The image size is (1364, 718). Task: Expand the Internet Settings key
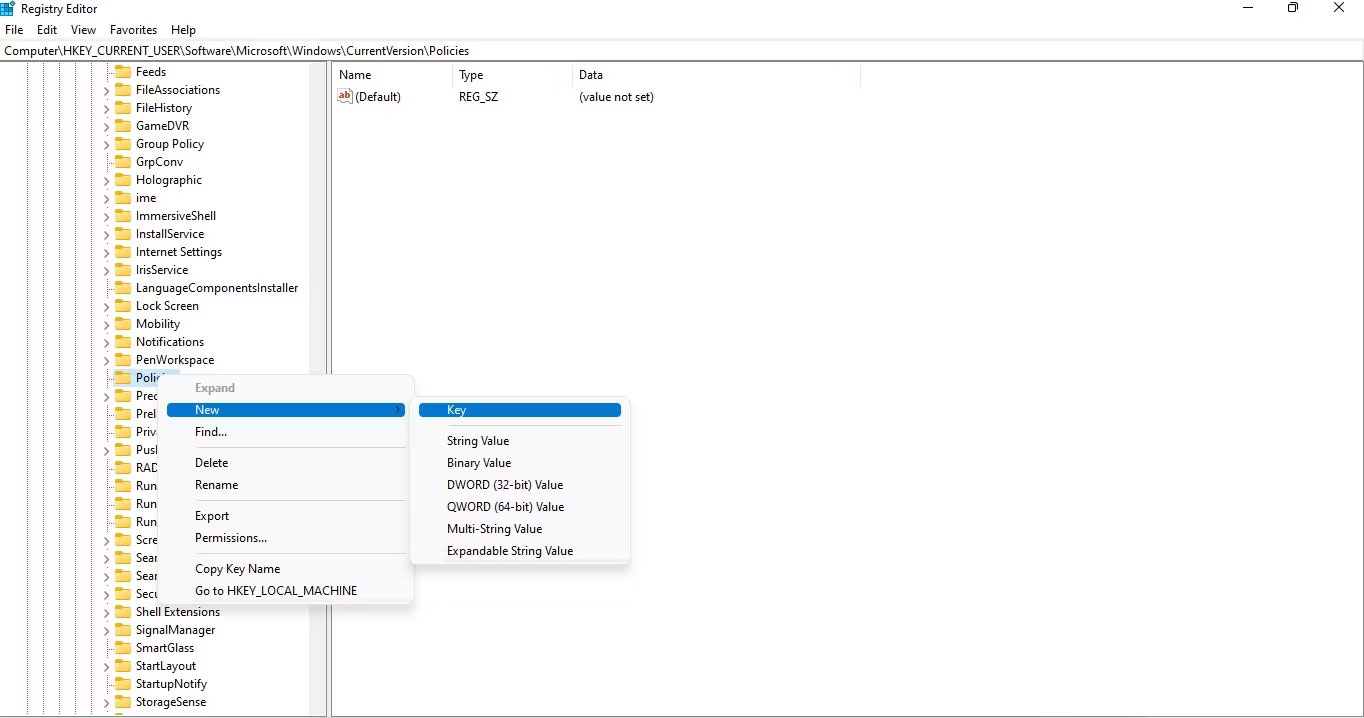106,252
